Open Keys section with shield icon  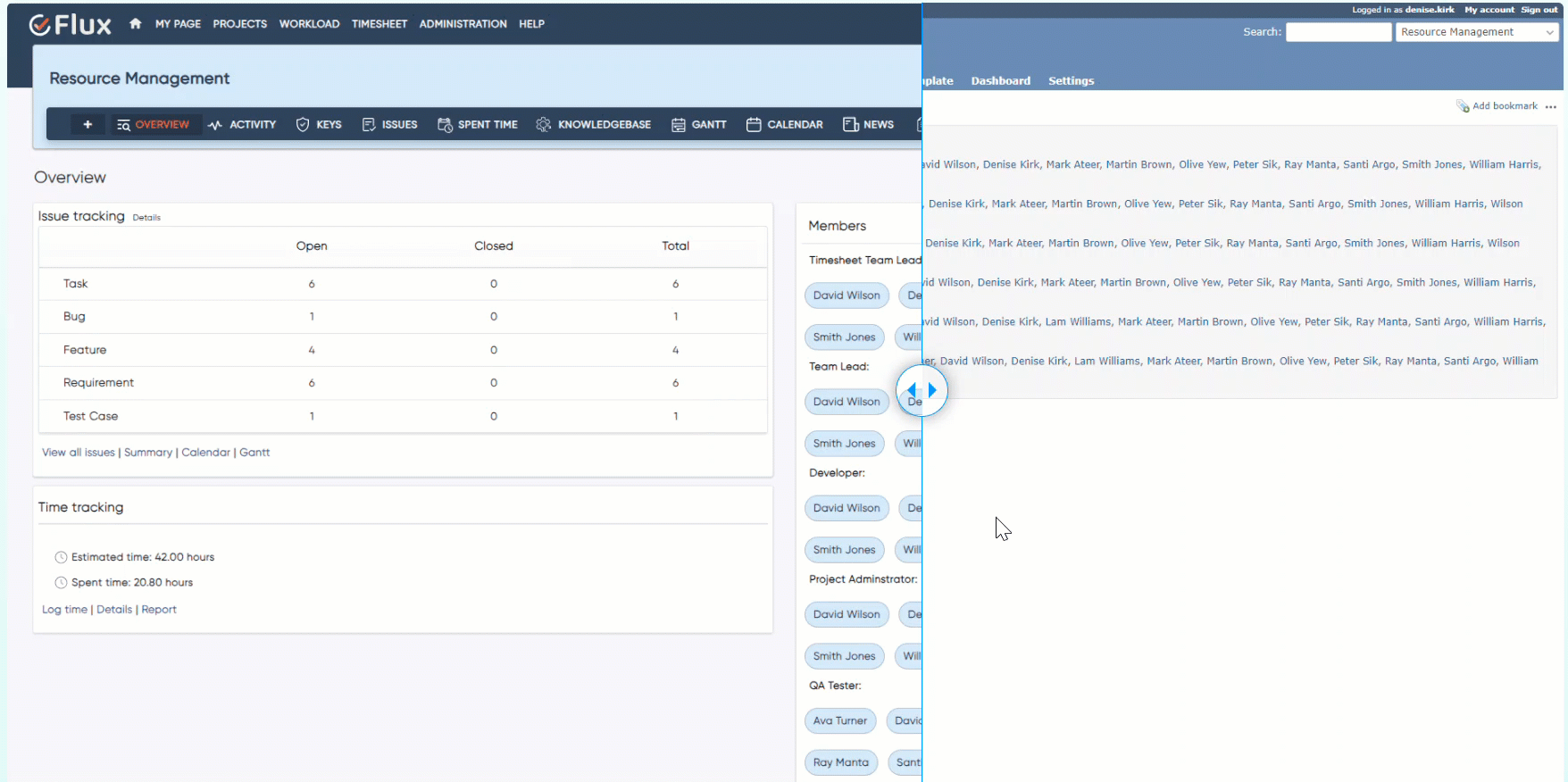tap(319, 125)
